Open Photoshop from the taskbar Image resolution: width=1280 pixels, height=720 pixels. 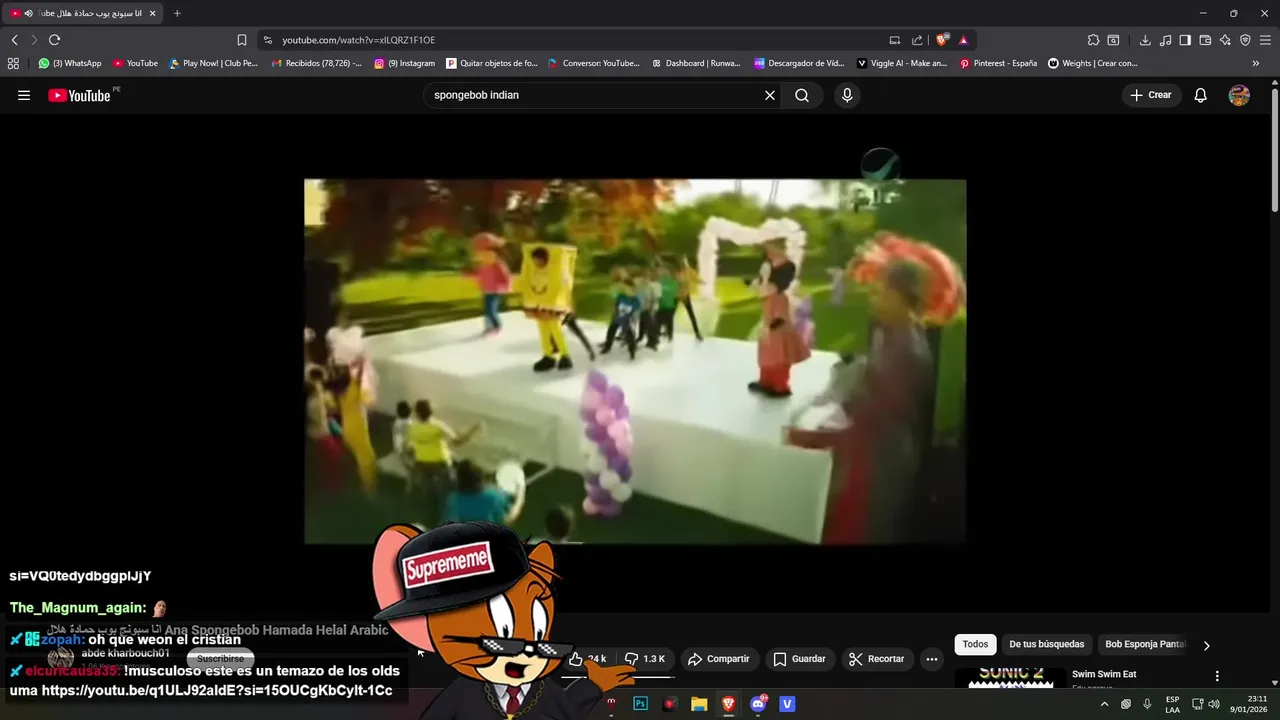point(640,704)
